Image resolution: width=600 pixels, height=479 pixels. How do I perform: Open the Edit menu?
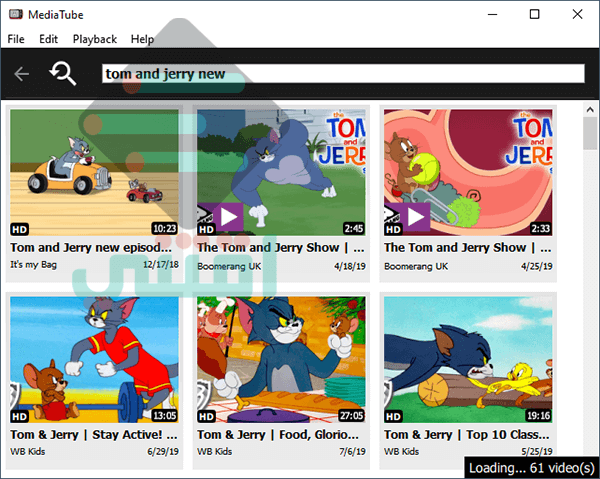[48, 39]
